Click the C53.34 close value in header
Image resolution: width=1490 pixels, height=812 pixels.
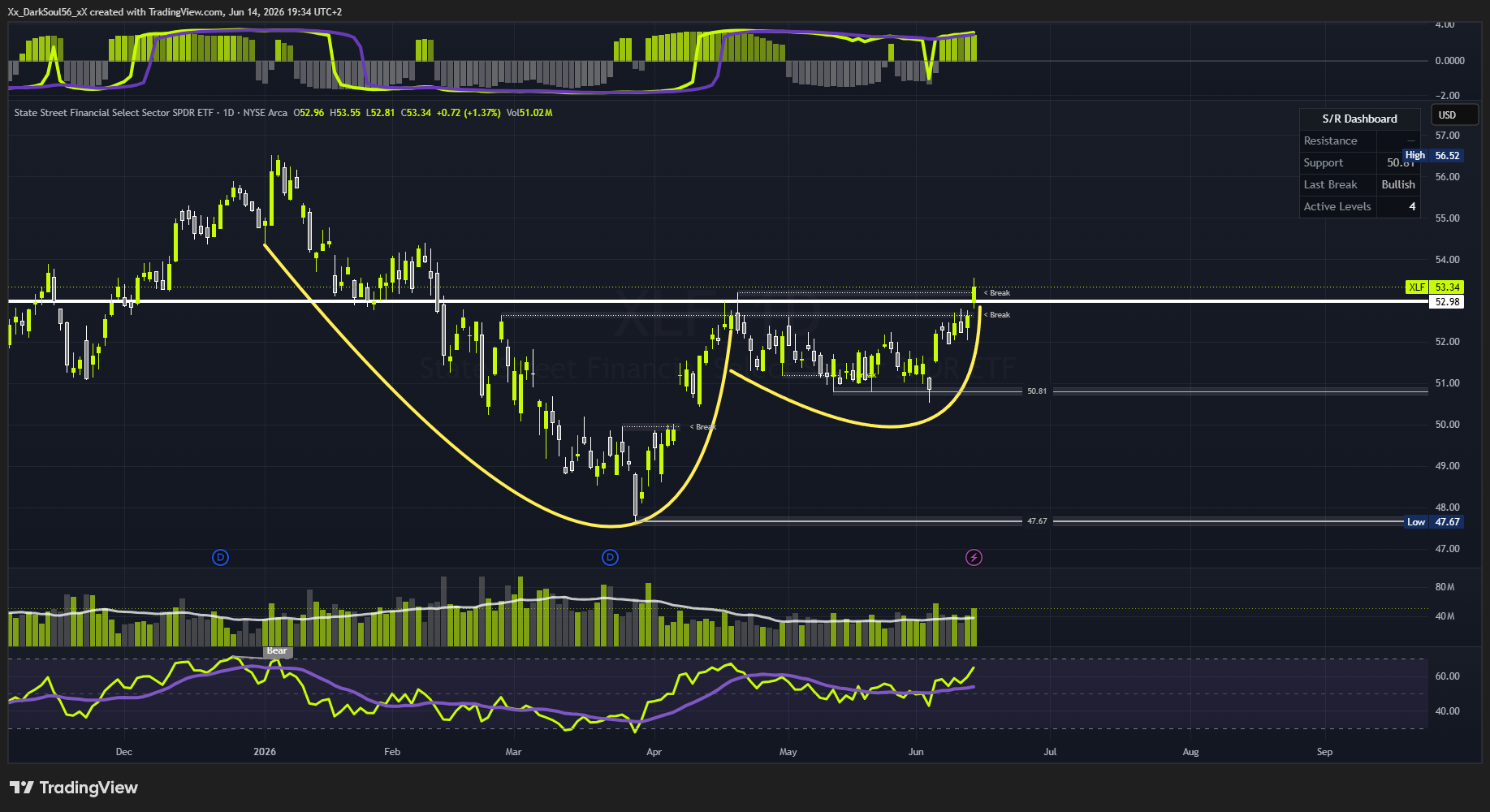416,113
